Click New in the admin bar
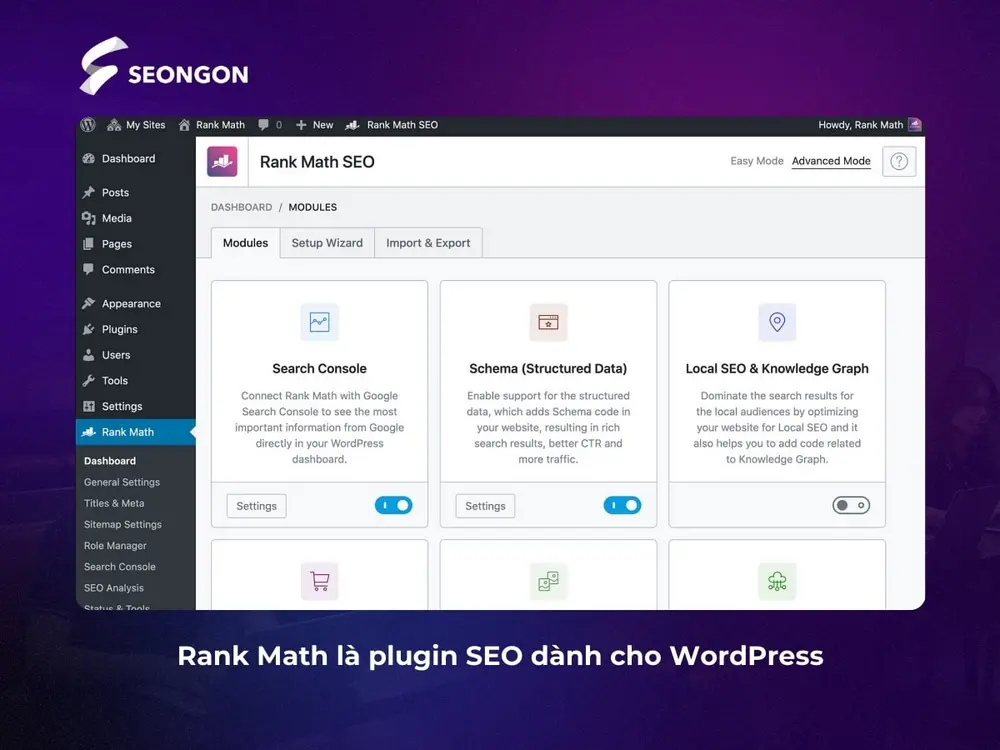This screenshot has height=750, width=1000. pyautogui.click(x=314, y=124)
